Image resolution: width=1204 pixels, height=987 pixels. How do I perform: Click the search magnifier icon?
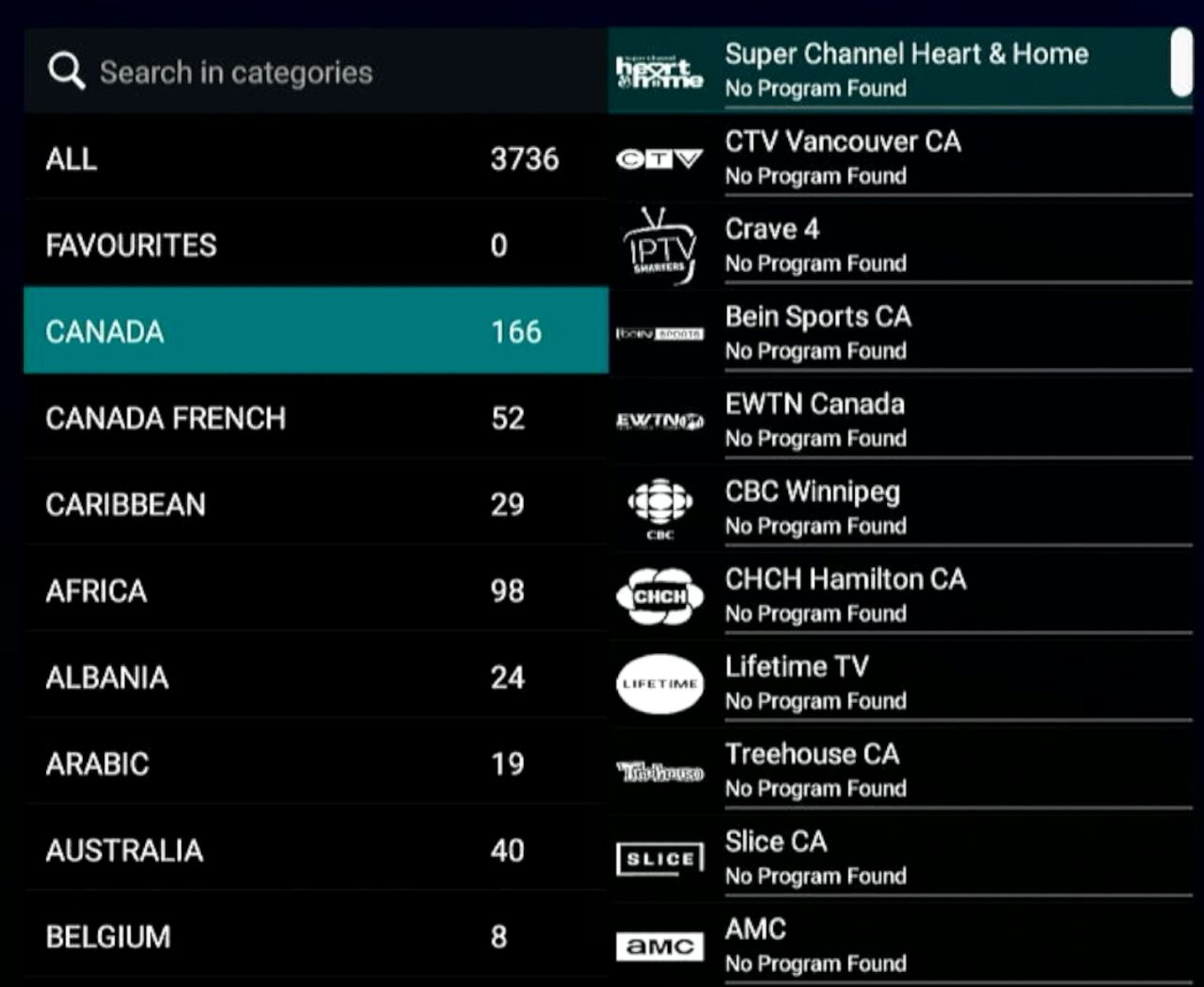coord(65,70)
